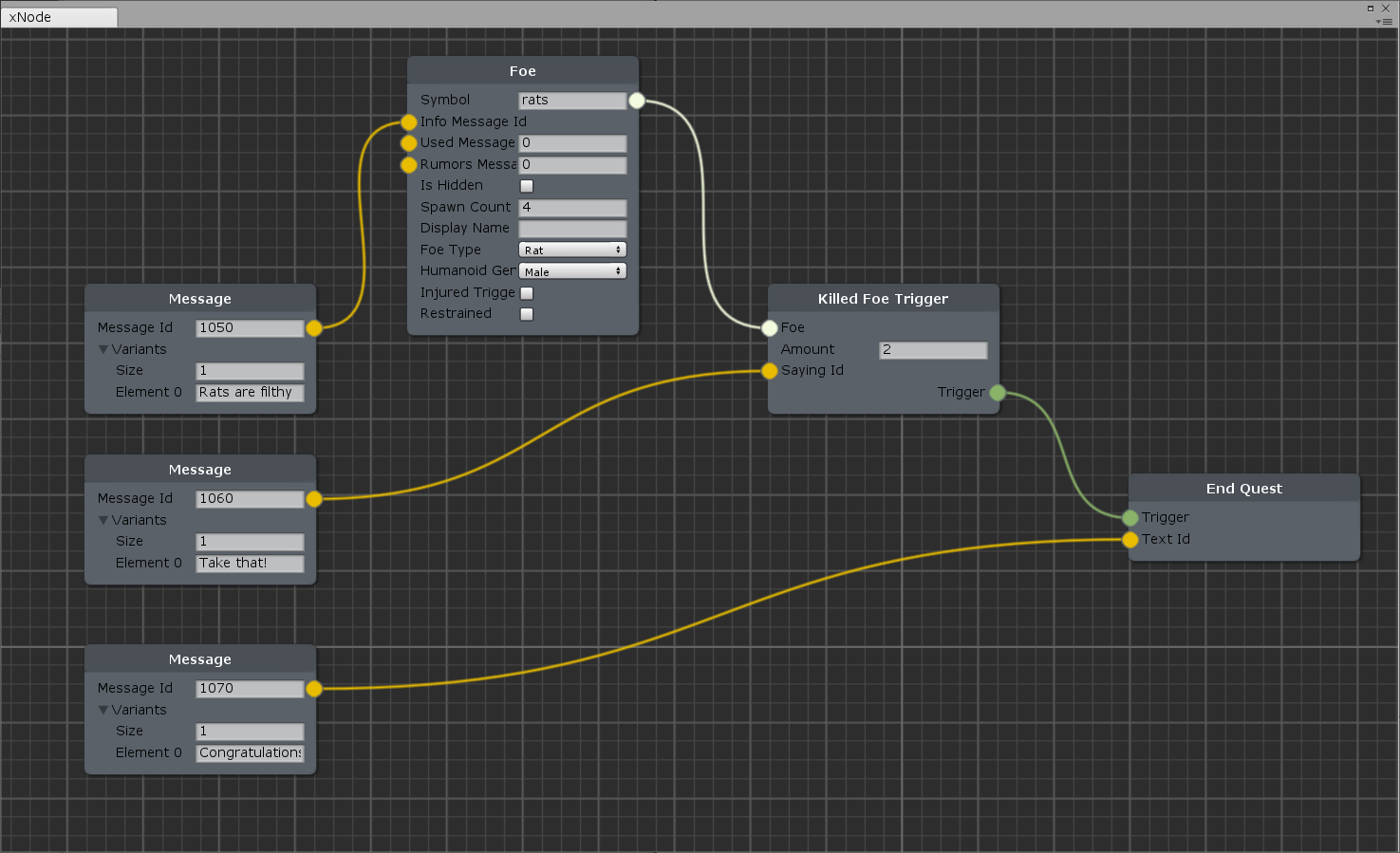Image resolution: width=1400 pixels, height=853 pixels.
Task: Click the Foe Type label
Action: coord(451,250)
